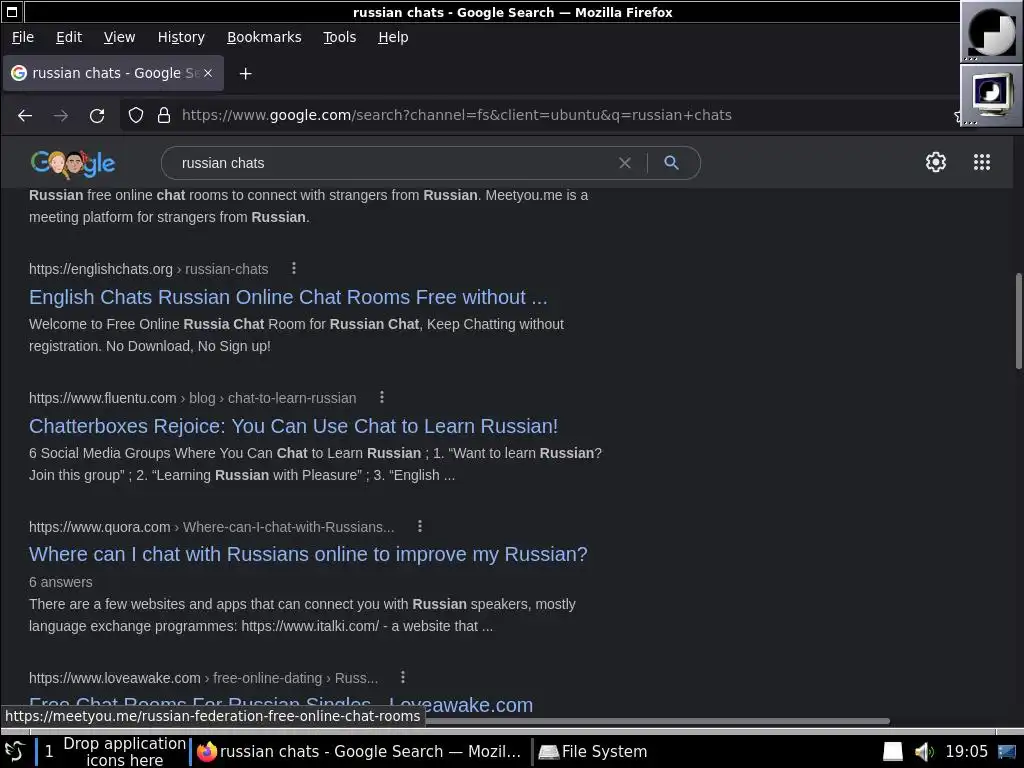This screenshot has width=1024, height=768.
Task: Close the russian chats tab
Action: (208, 73)
